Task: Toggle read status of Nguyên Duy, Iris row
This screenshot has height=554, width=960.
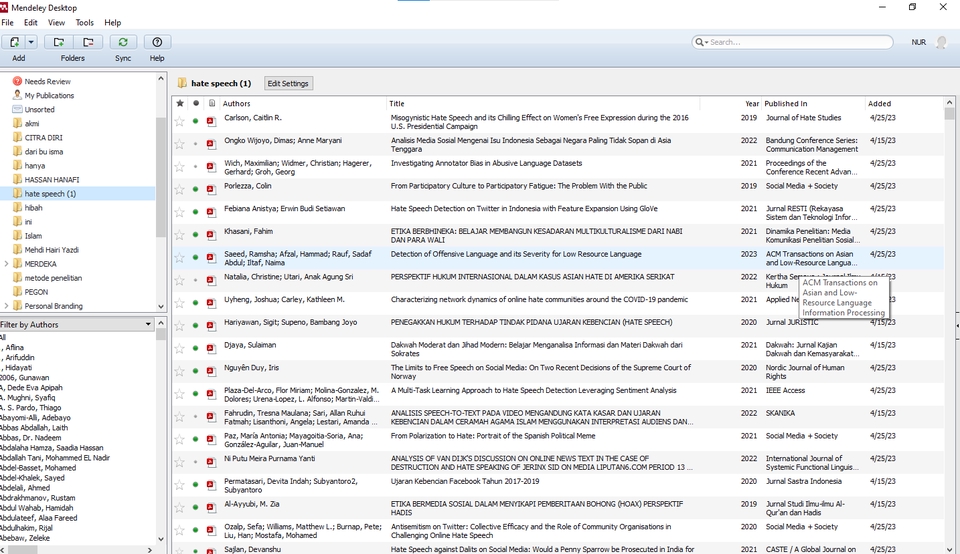Action: 196,371
